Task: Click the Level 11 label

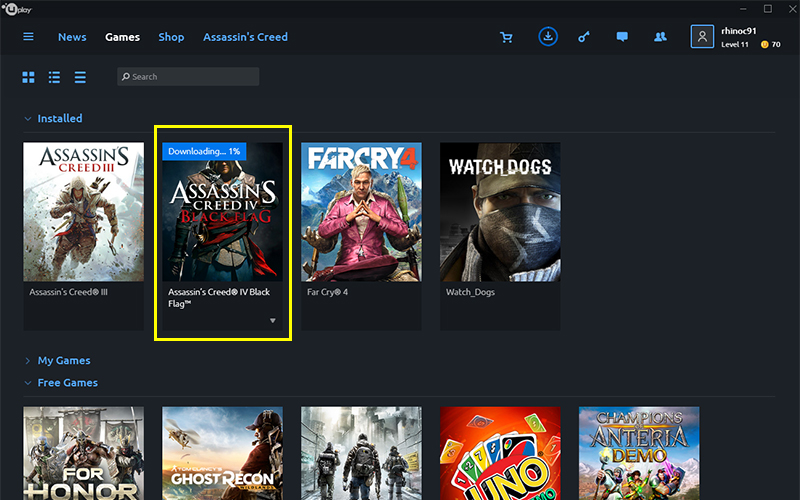Action: (735, 44)
